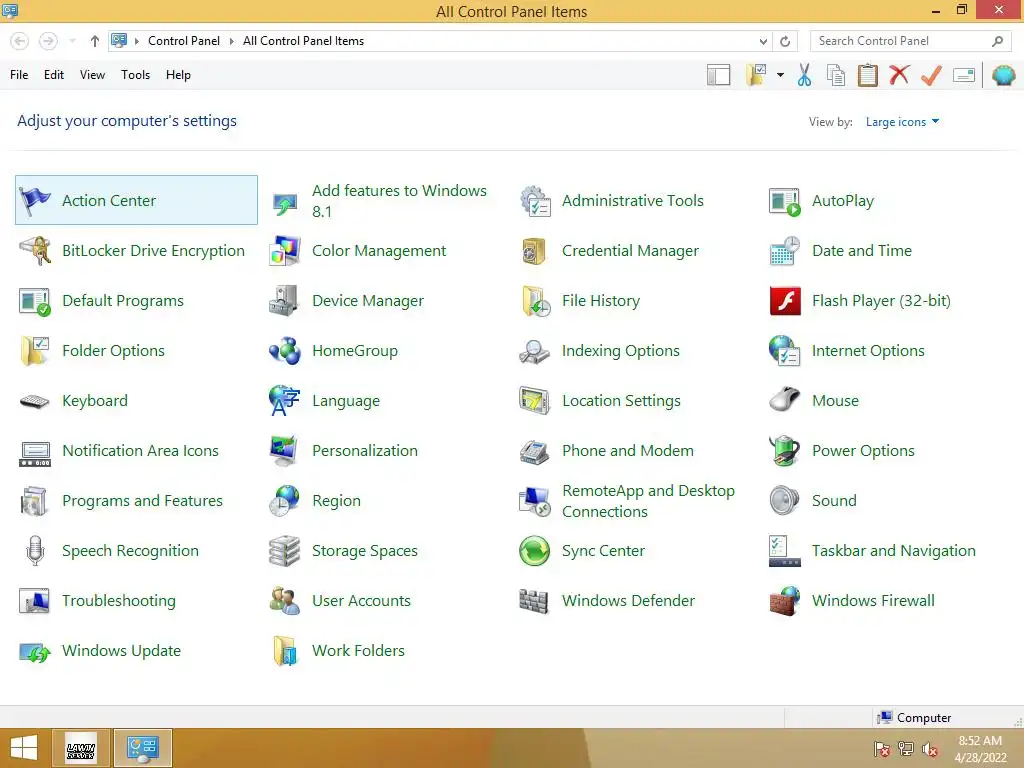
Task: Click the Windows Defender wall icon
Action: 534,601
